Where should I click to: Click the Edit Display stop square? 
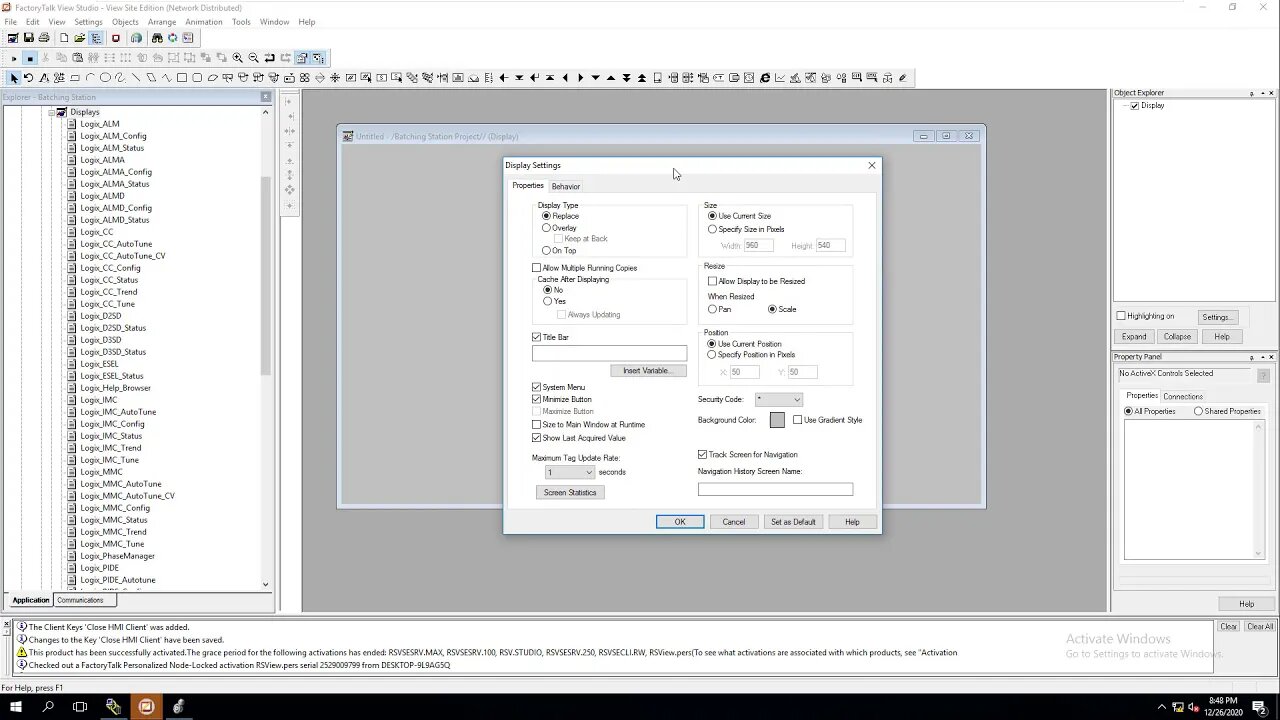point(30,58)
